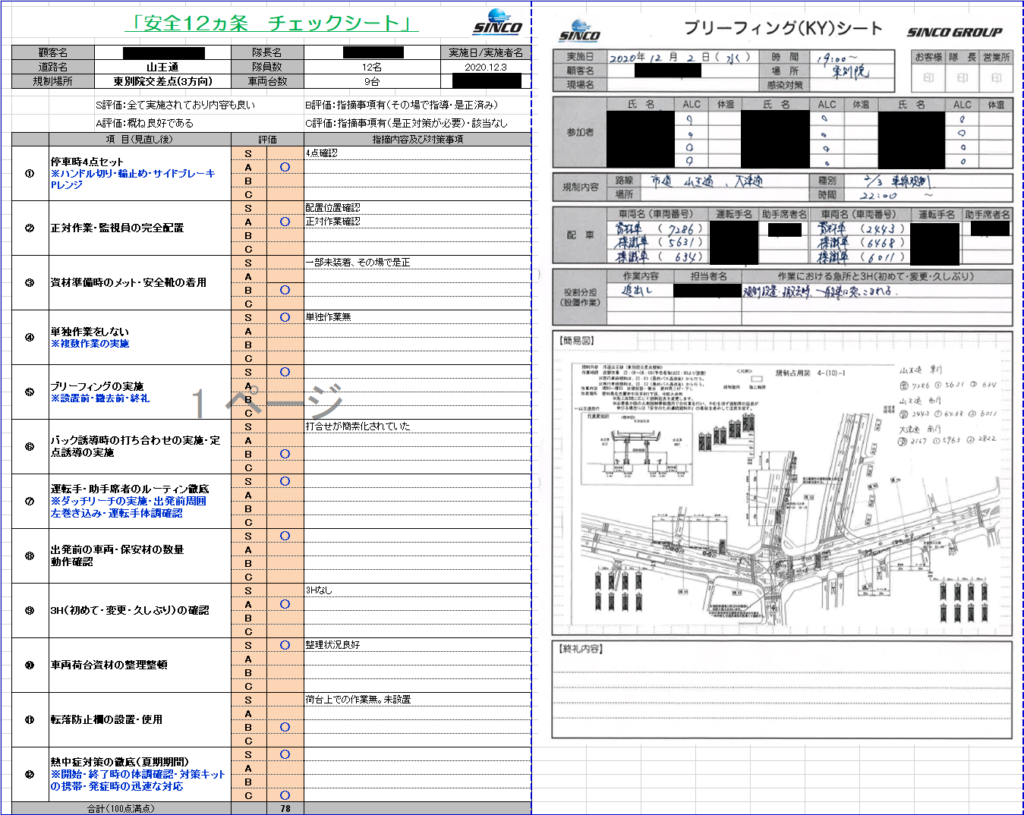
Task: Select the 感染対策 label cell
Action: pyautogui.click(x=785, y=84)
